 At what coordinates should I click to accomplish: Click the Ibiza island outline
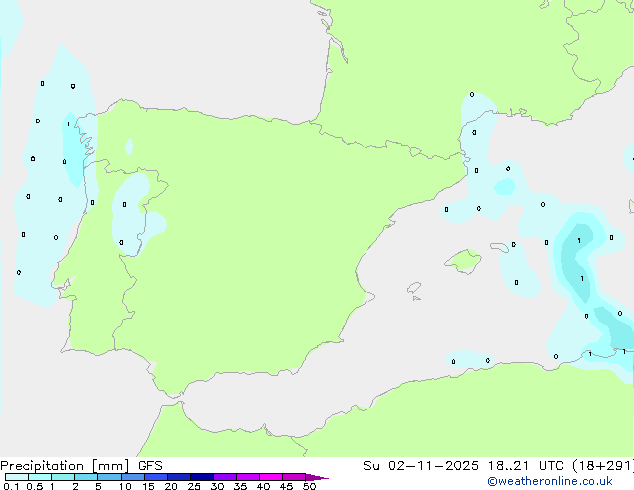[414, 288]
